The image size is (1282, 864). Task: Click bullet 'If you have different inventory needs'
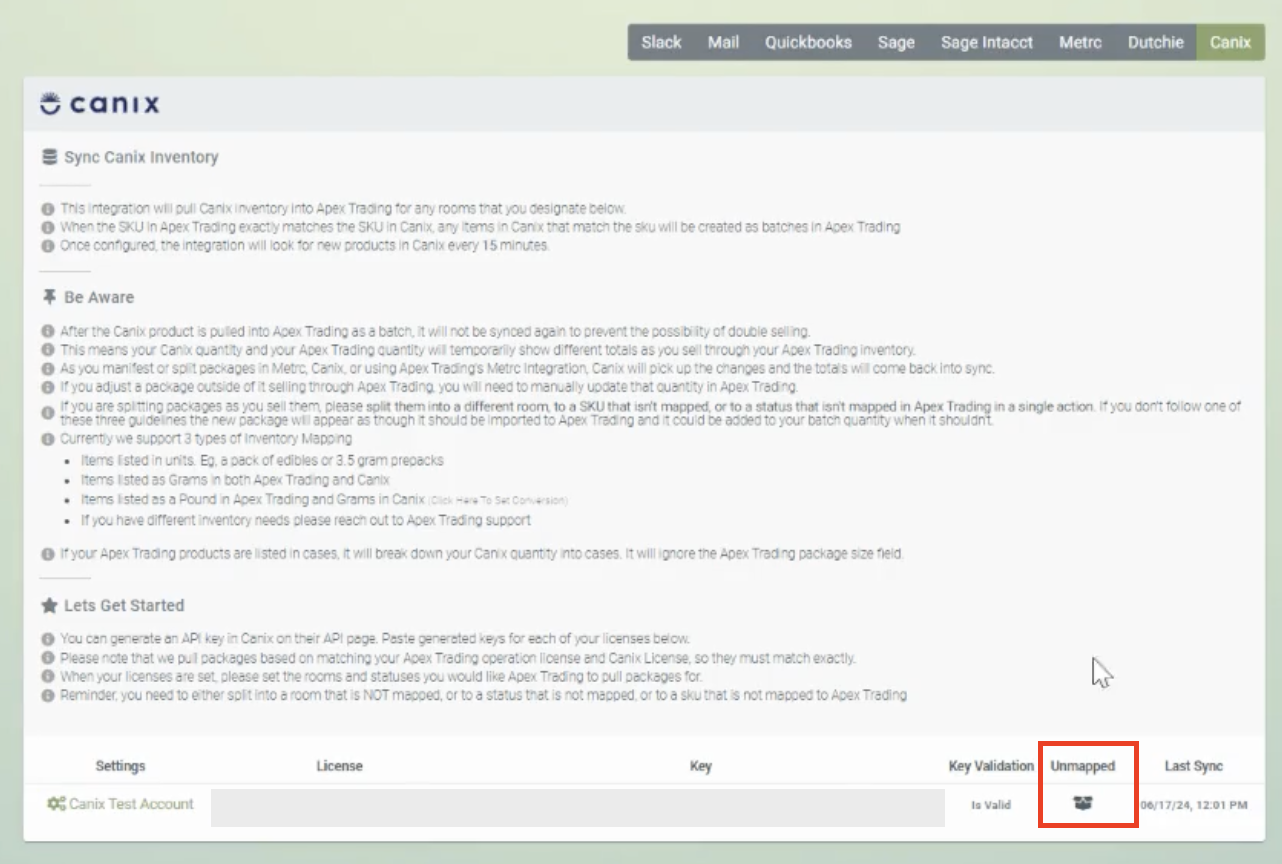306,520
